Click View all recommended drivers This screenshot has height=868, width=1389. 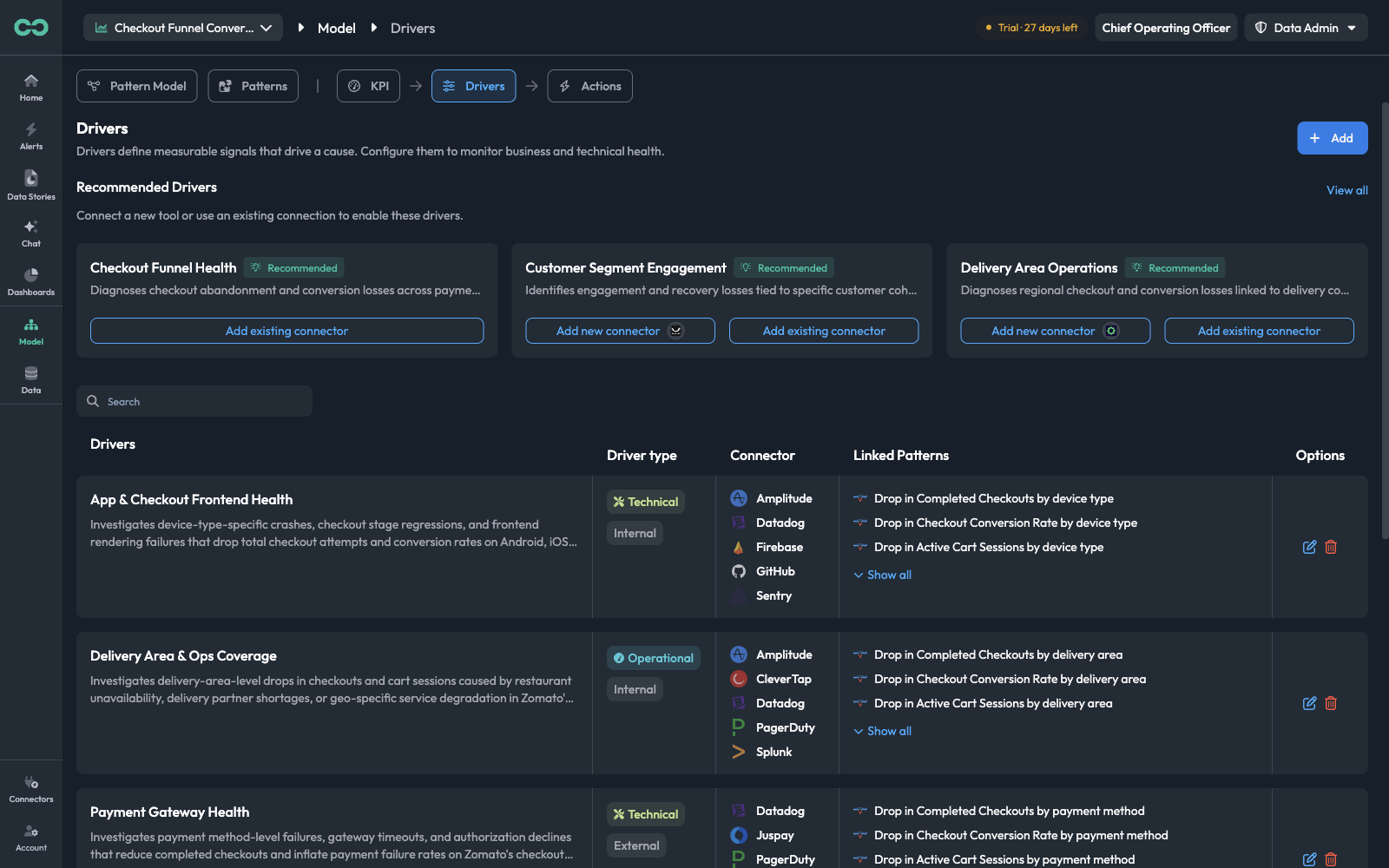pyautogui.click(x=1347, y=190)
